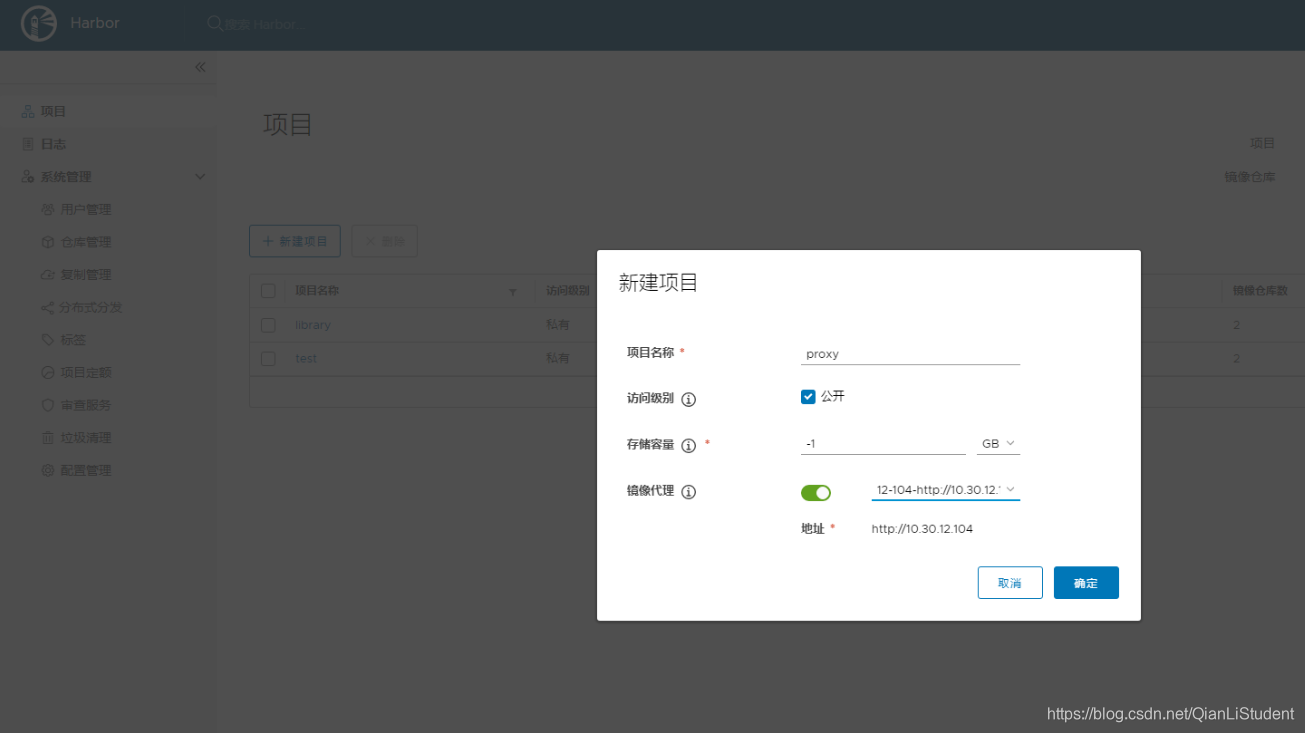Click the 标签 tag icon
This screenshot has height=733, width=1305.
47,340
